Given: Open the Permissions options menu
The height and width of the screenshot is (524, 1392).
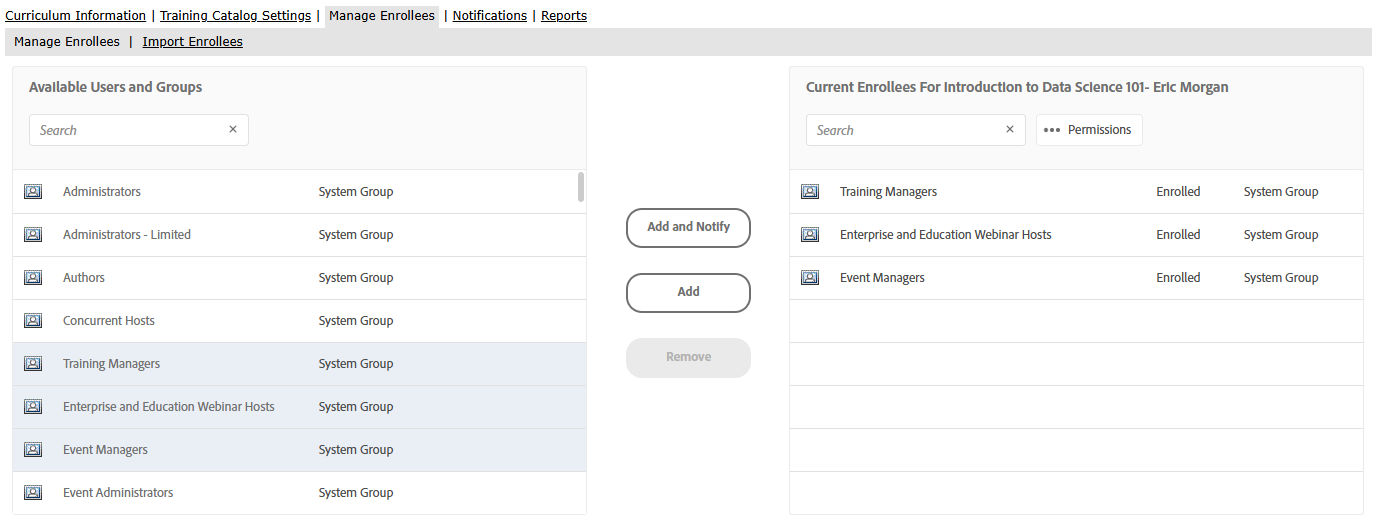Looking at the screenshot, I should tap(1089, 130).
